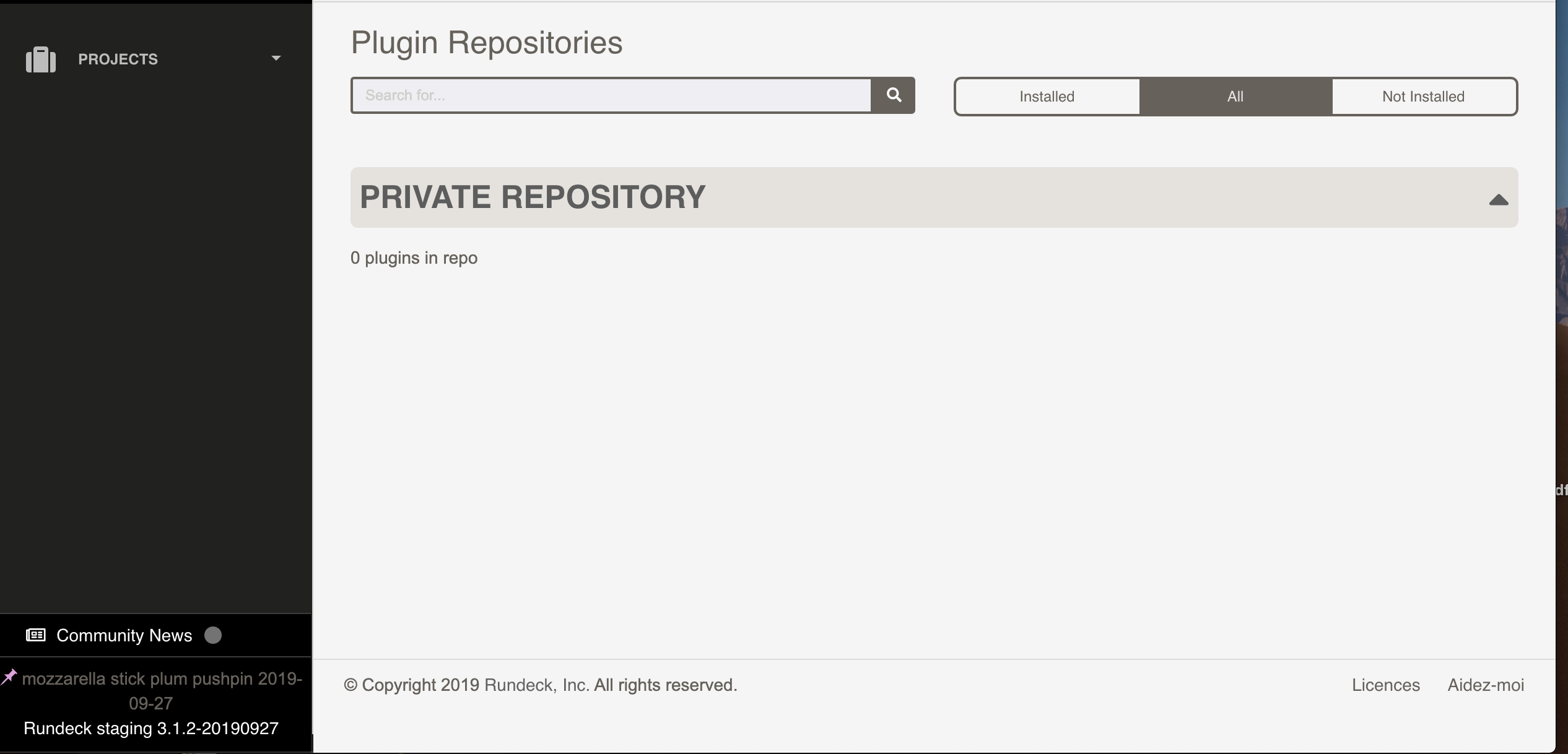
Task: Select the Projects menu in sidebar
Action: [x=118, y=59]
